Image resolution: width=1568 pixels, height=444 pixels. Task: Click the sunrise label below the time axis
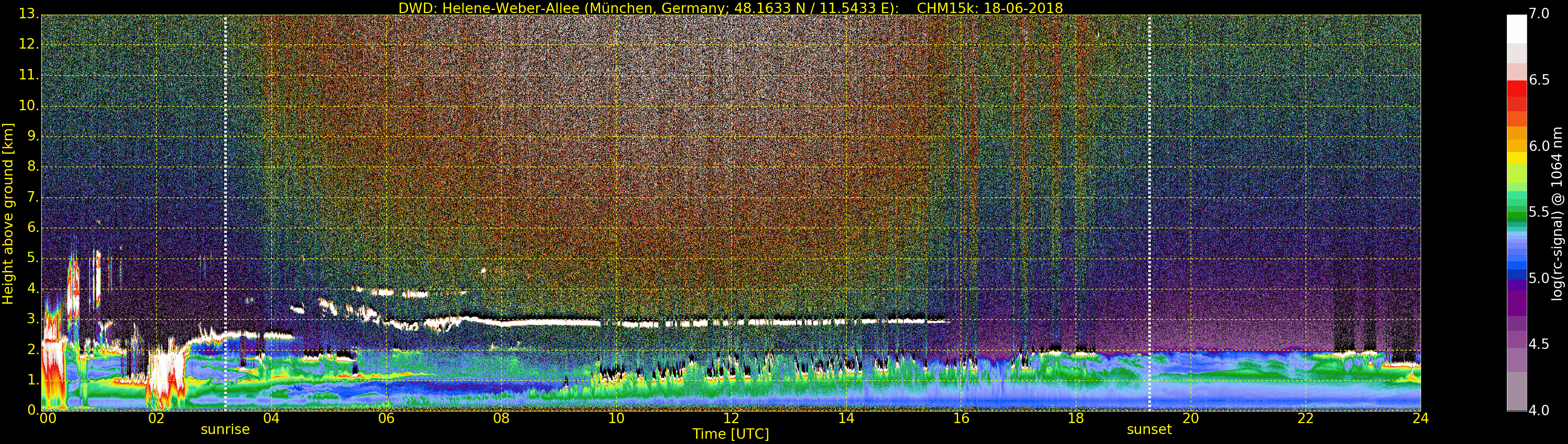[x=225, y=429]
